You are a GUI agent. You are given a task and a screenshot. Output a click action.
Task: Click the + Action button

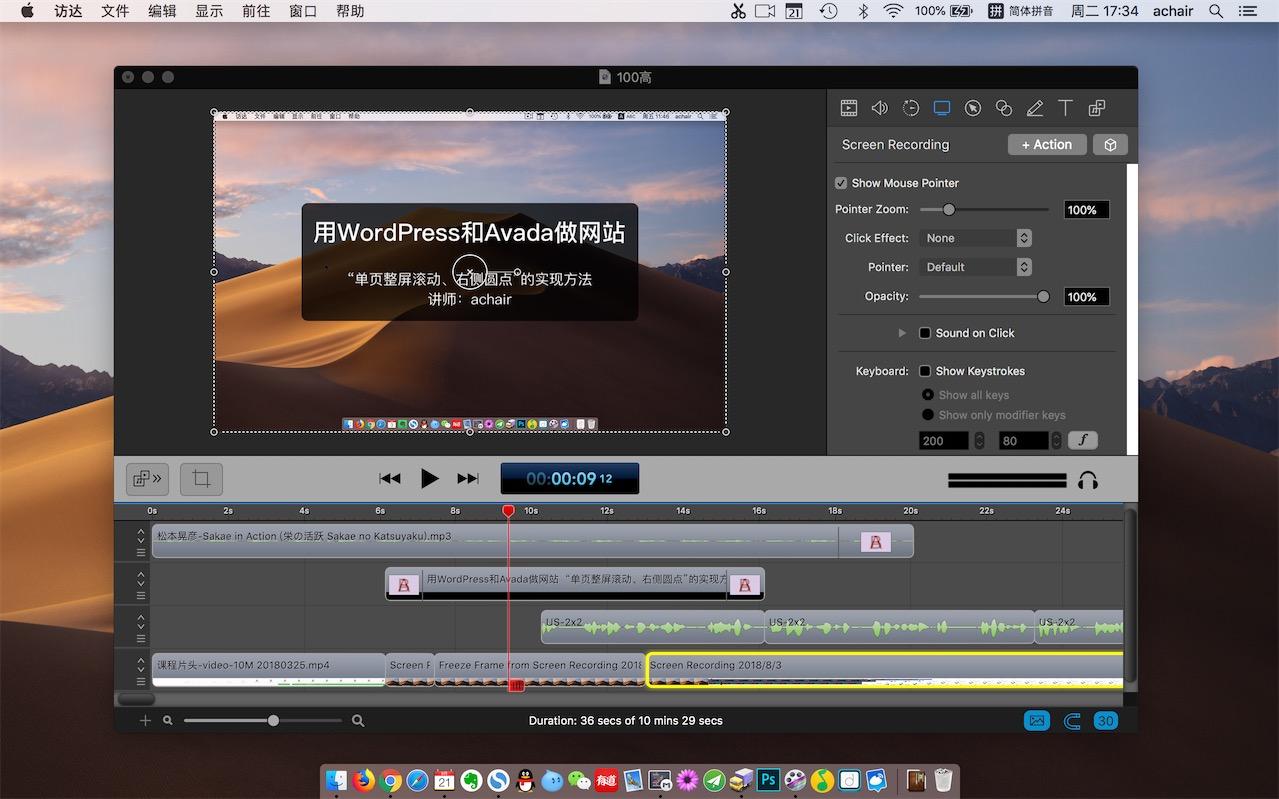coord(1046,145)
